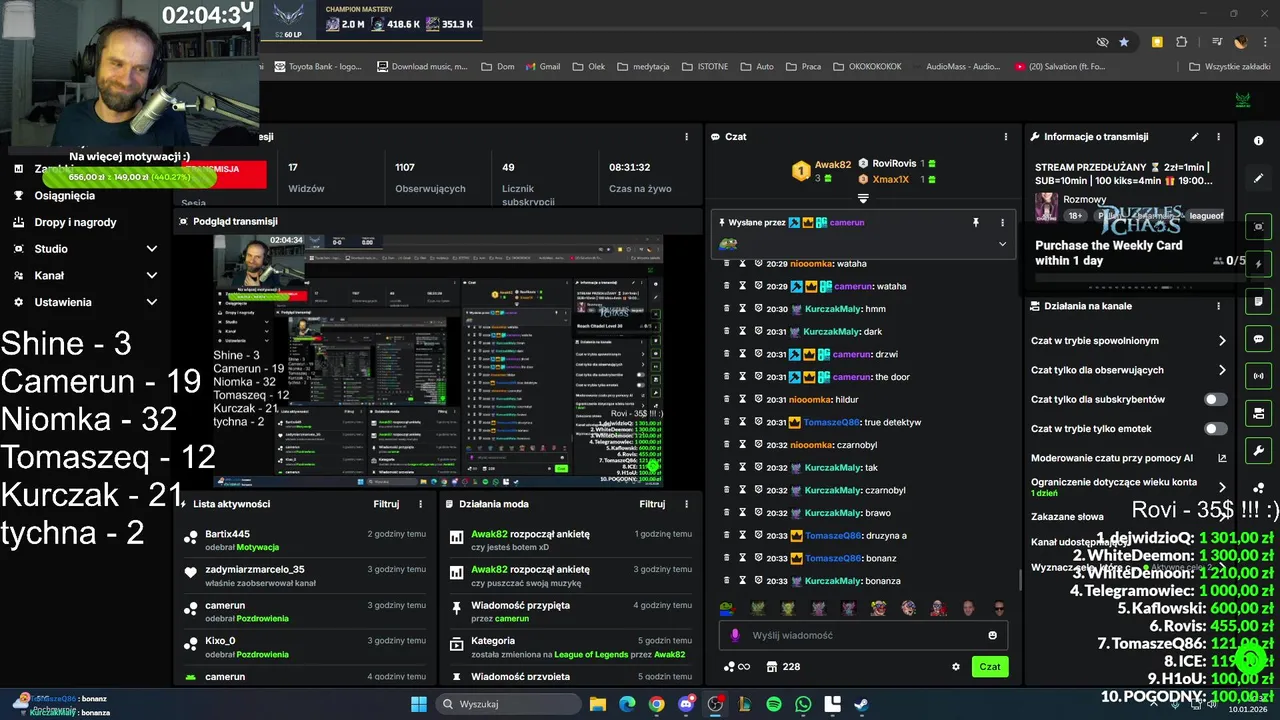Bookmark this page with the star icon
The height and width of the screenshot is (720, 1280).
1124,42
